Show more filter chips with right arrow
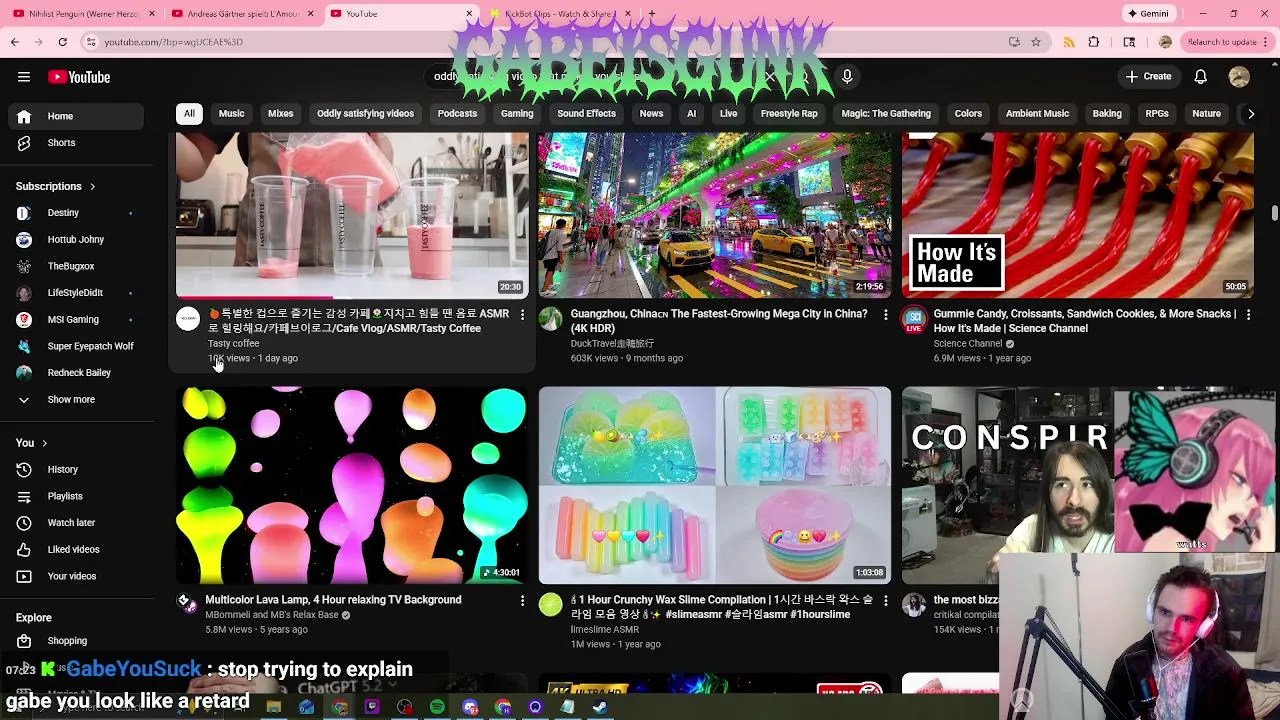 click(1250, 114)
